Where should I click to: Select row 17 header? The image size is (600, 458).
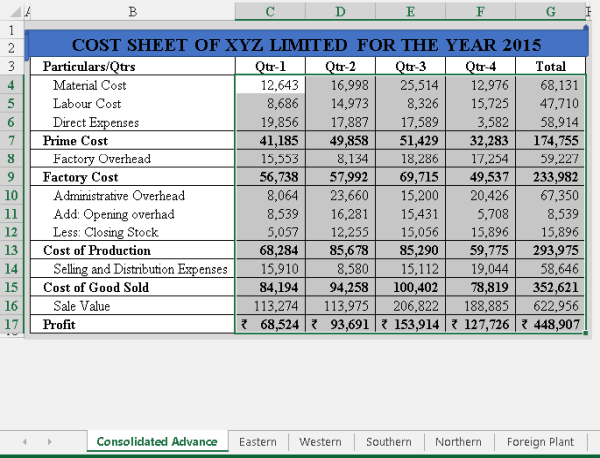(x=12, y=324)
